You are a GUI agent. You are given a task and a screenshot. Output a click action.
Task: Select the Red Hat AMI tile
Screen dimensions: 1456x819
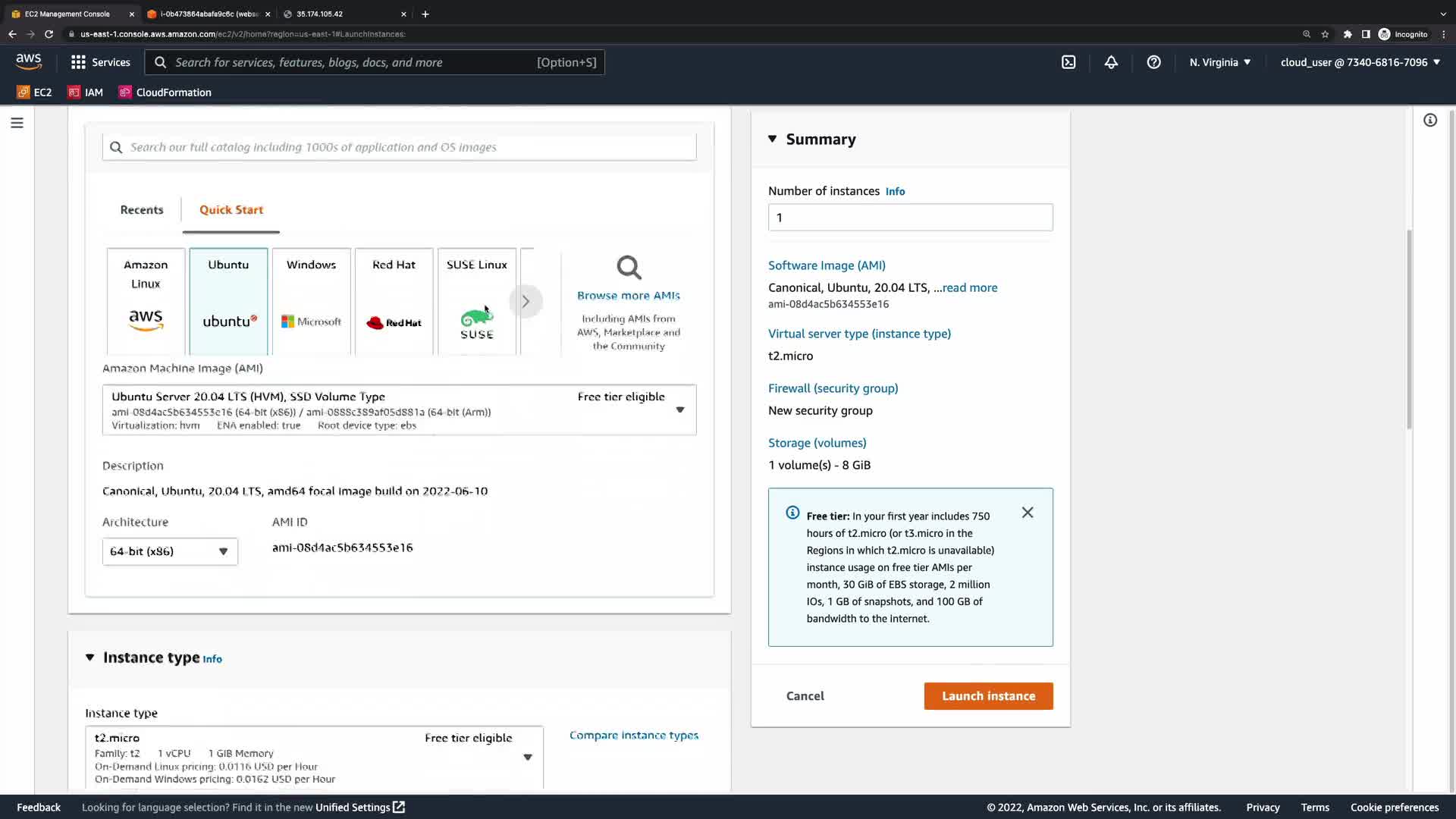click(394, 301)
